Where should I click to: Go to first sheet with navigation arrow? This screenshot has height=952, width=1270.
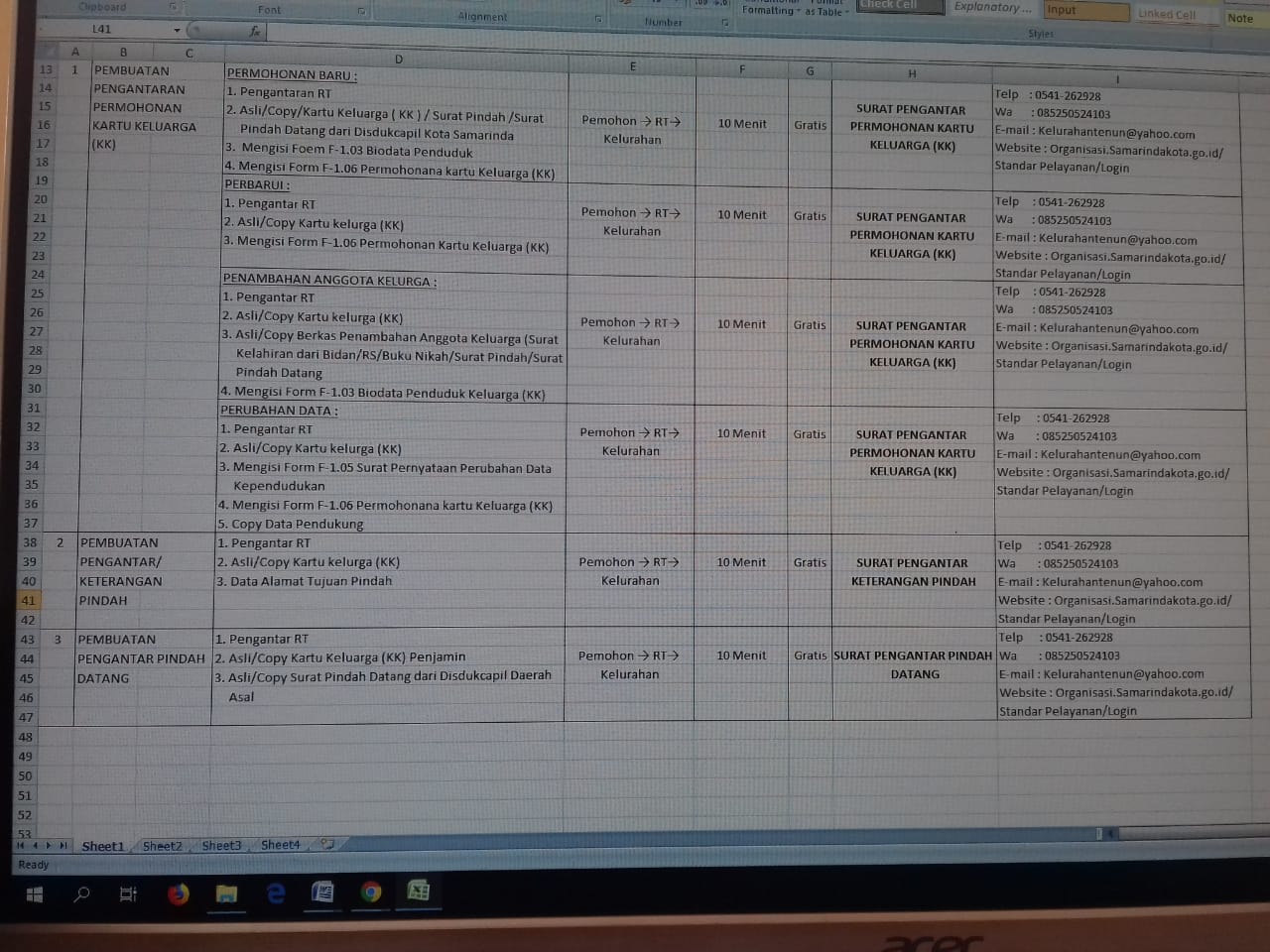coord(20,846)
